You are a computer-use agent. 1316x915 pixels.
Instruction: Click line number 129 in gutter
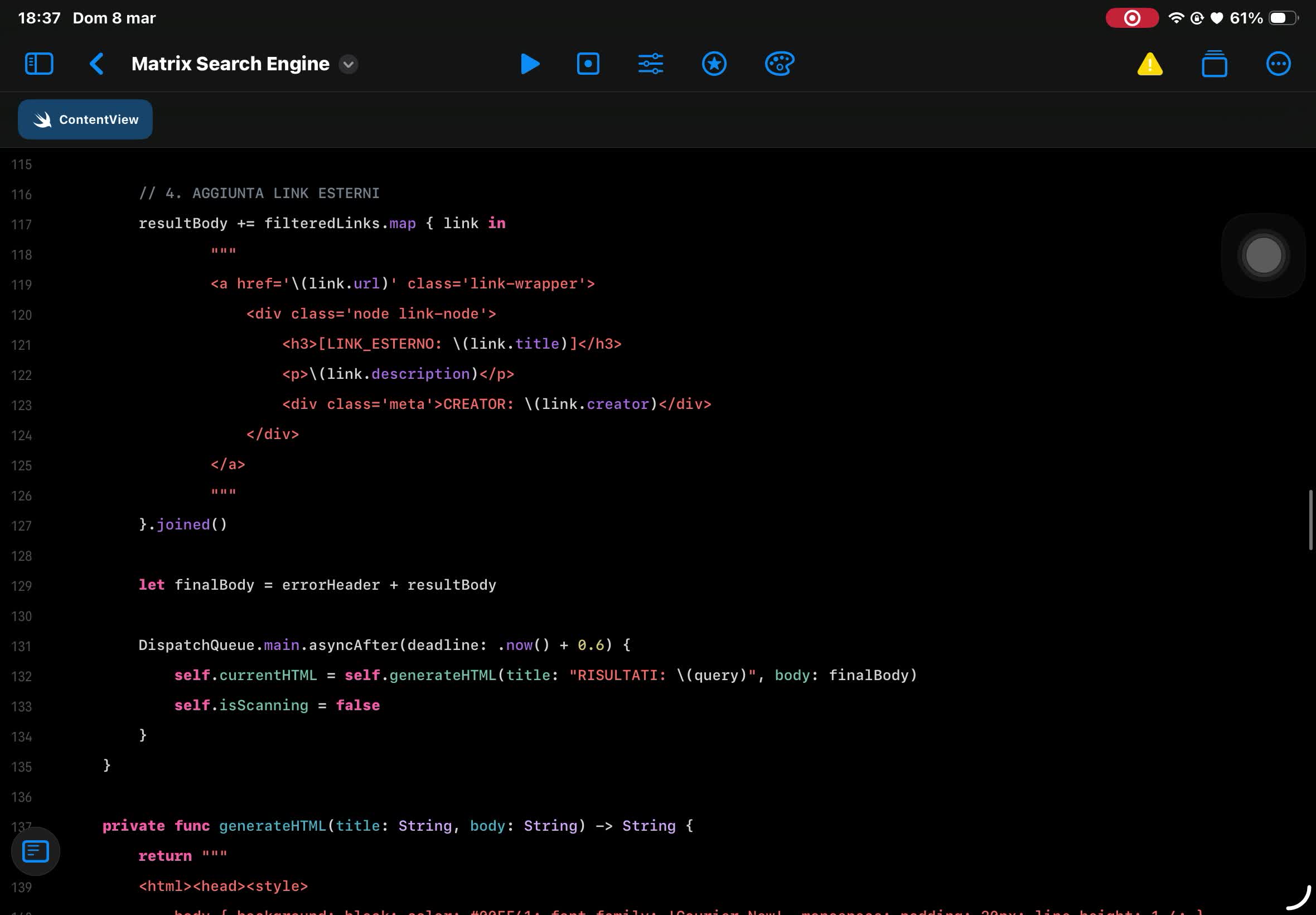point(21,586)
